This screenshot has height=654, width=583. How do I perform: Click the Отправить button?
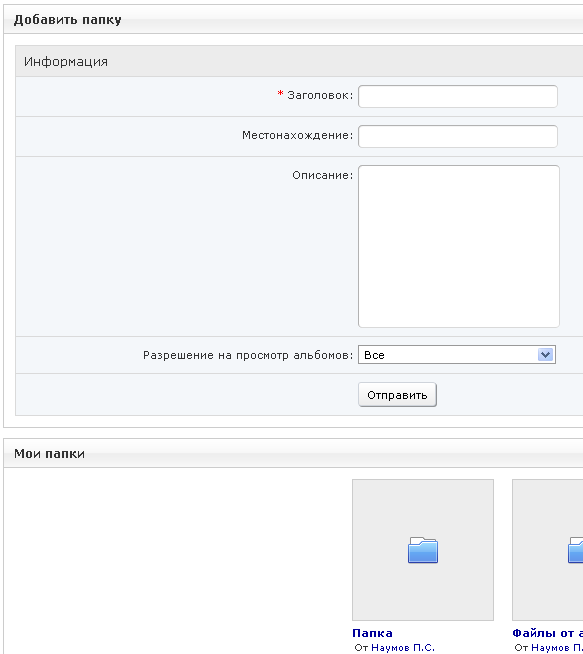(397, 395)
